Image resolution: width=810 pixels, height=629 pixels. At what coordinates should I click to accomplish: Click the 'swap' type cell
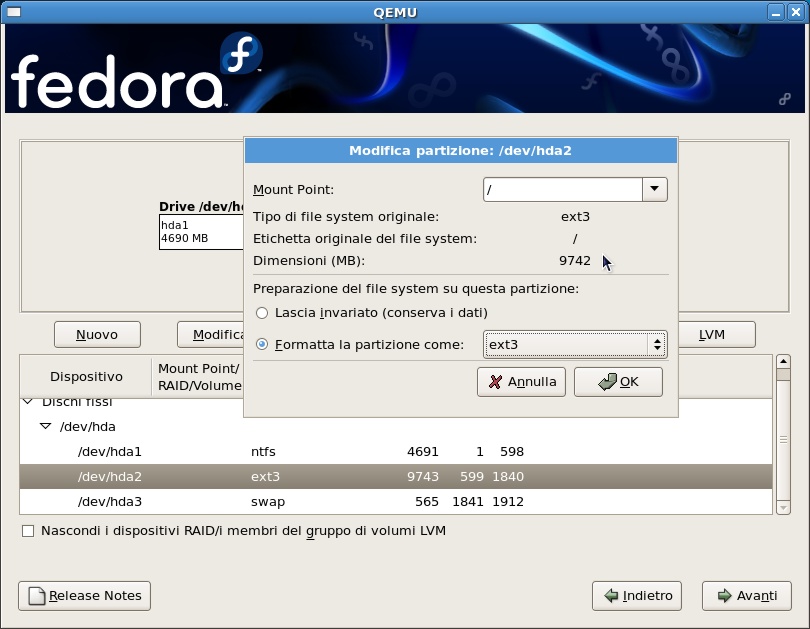click(x=268, y=502)
